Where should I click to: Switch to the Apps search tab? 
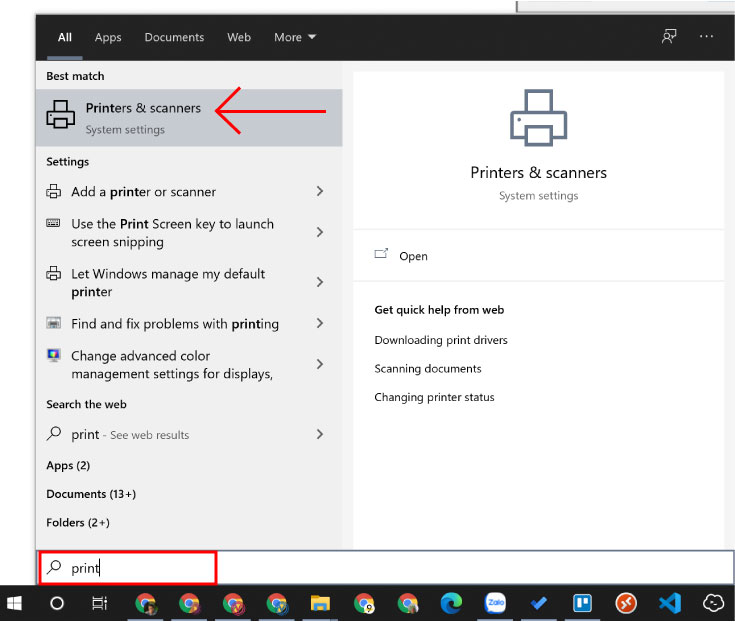[108, 37]
